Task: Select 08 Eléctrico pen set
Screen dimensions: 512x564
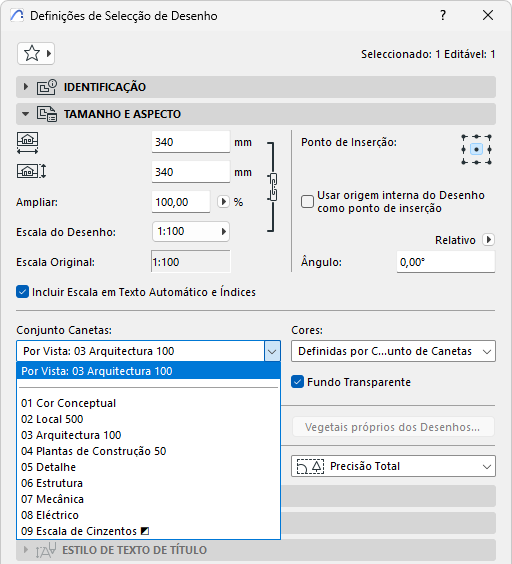Action: (x=148, y=515)
